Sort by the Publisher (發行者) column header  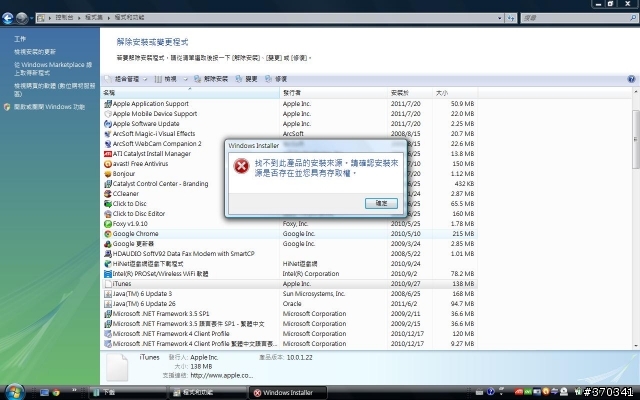(x=333, y=93)
